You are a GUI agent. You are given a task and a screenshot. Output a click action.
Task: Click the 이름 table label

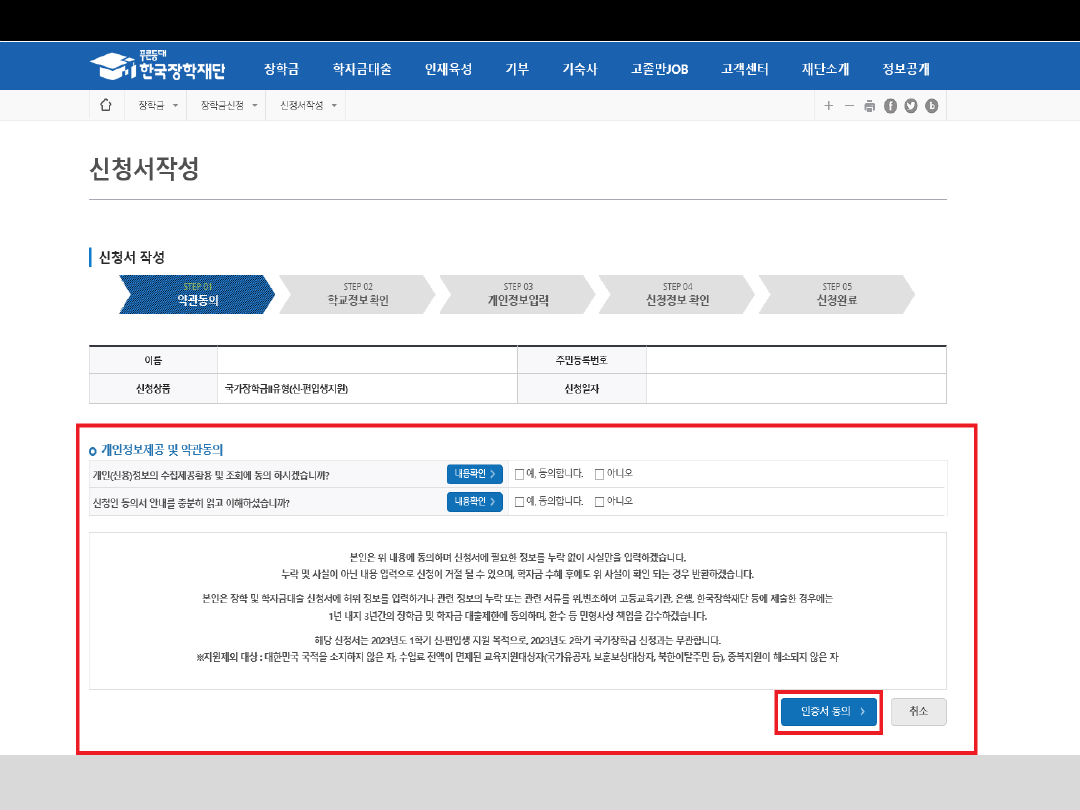(x=153, y=360)
